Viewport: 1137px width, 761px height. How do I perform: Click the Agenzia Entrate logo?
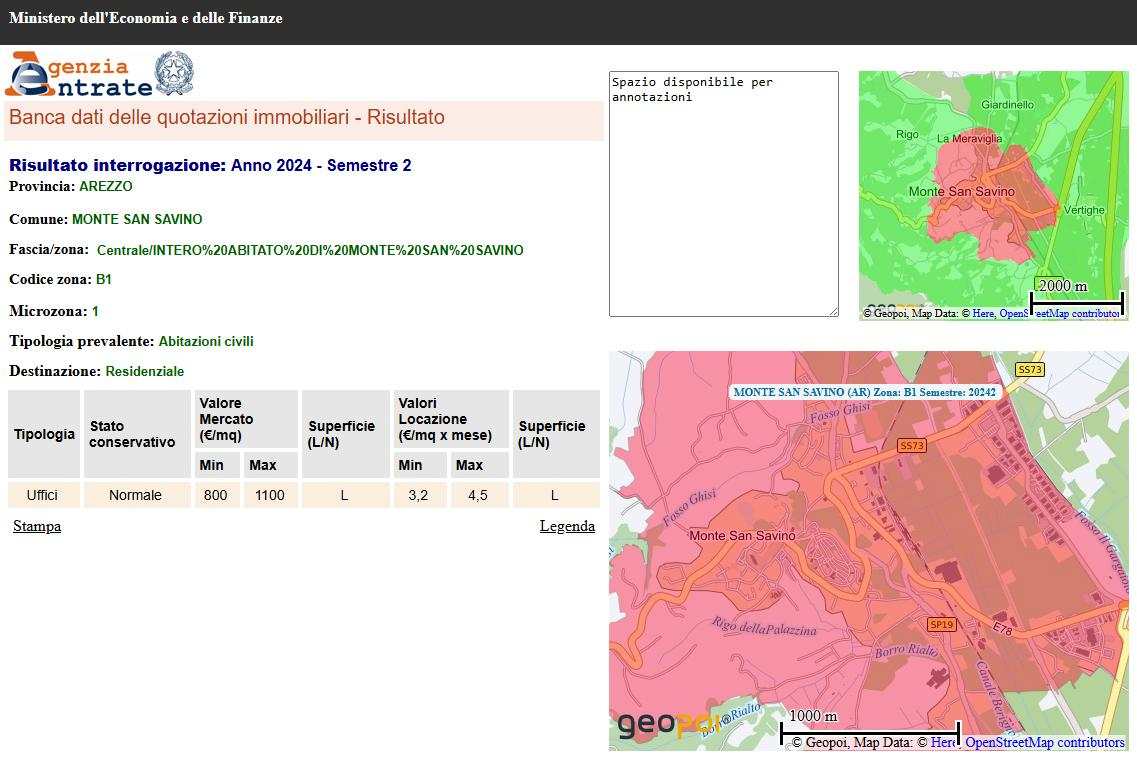pos(79,75)
